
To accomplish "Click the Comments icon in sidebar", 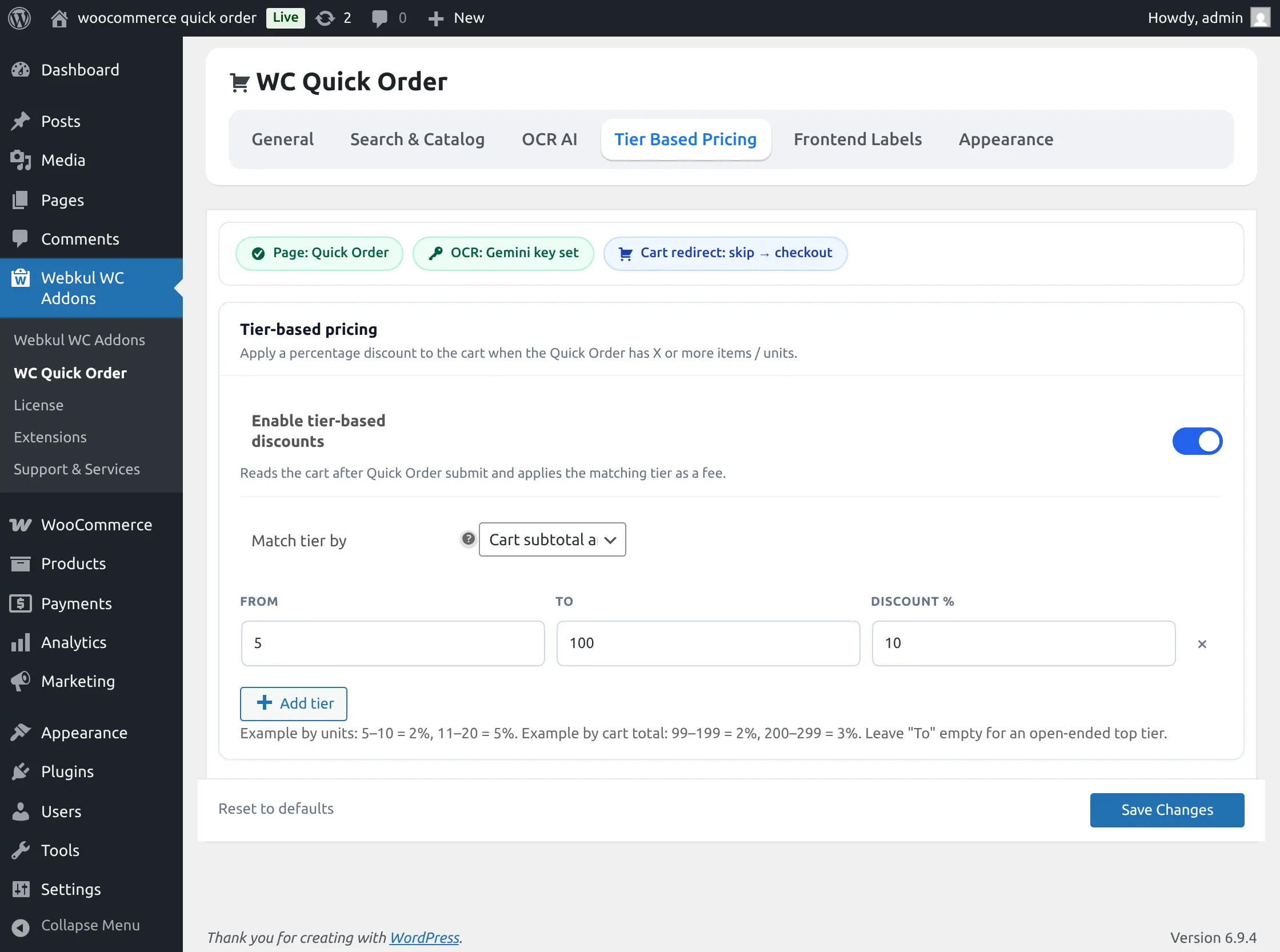I will click(21, 239).
